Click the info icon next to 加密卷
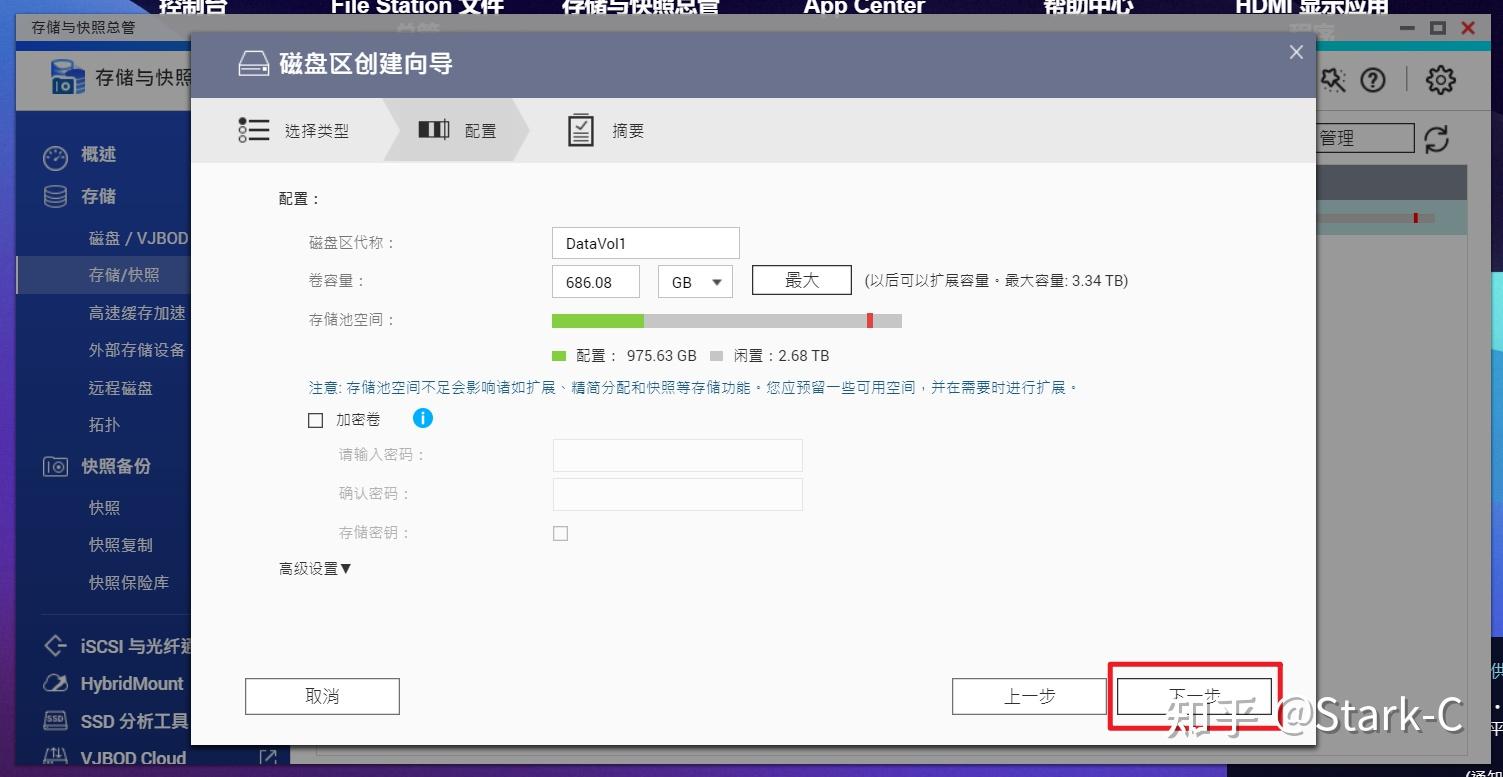The height and width of the screenshot is (777, 1503). click(x=423, y=419)
